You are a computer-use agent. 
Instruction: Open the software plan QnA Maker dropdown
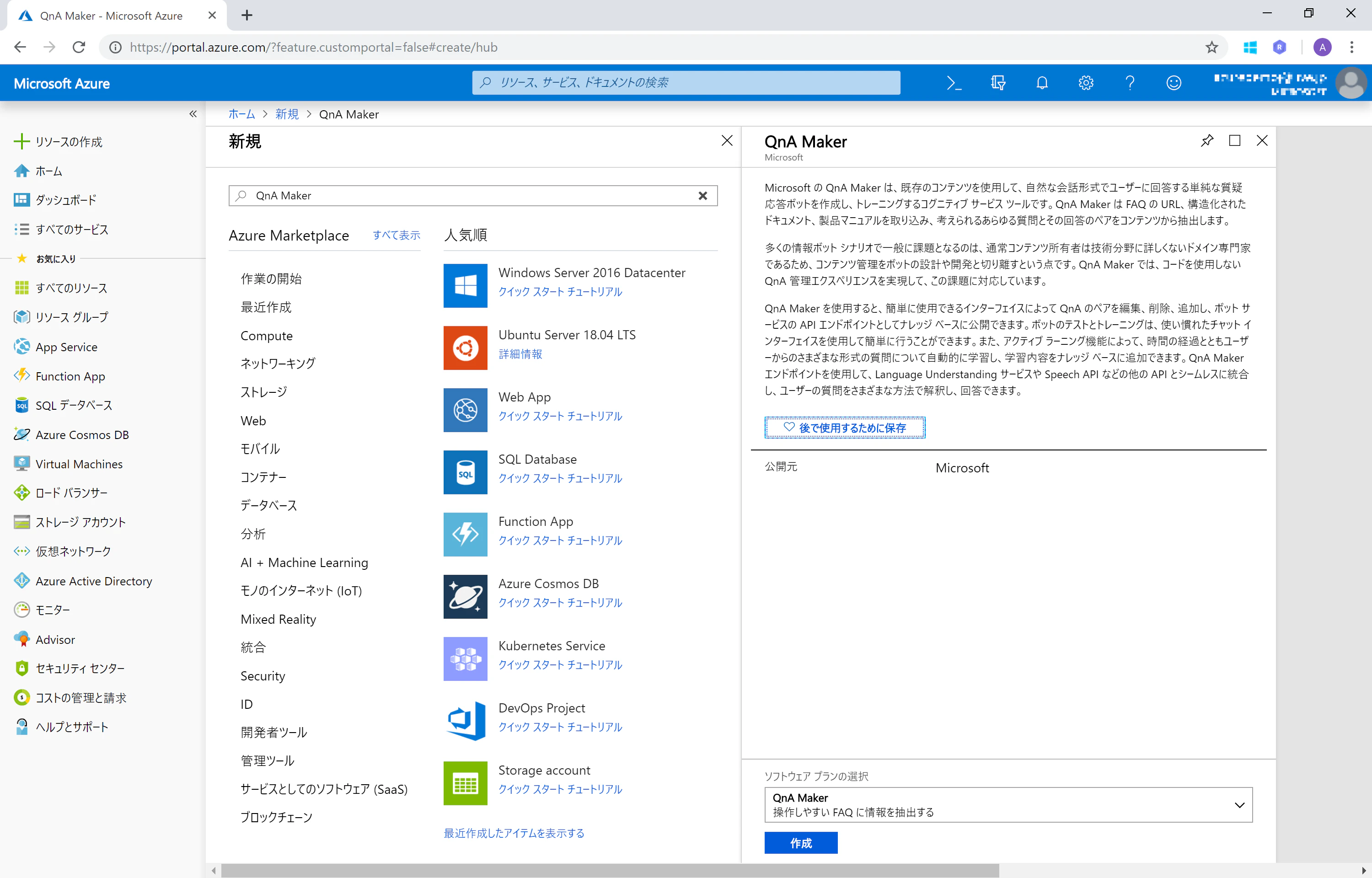[x=1008, y=804]
